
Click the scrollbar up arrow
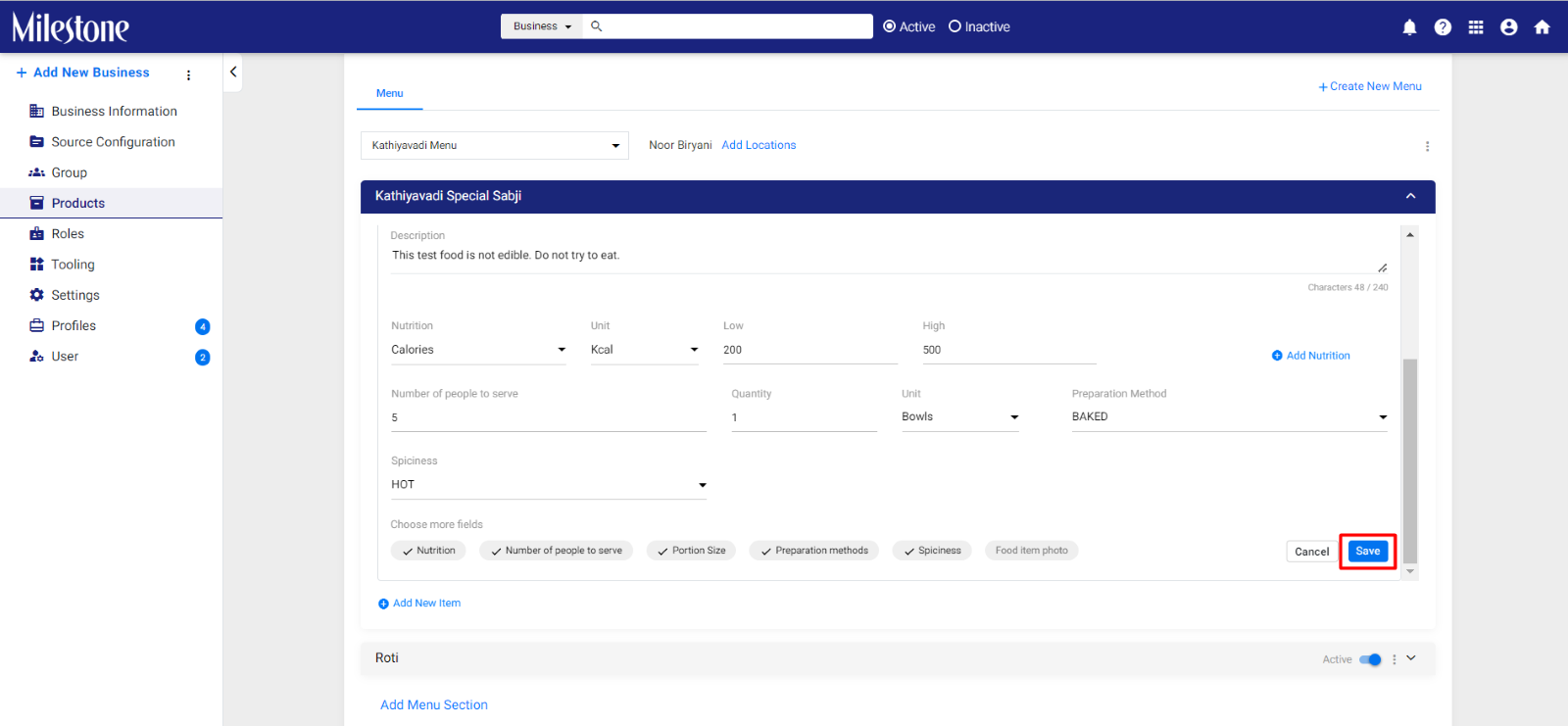[1410, 234]
